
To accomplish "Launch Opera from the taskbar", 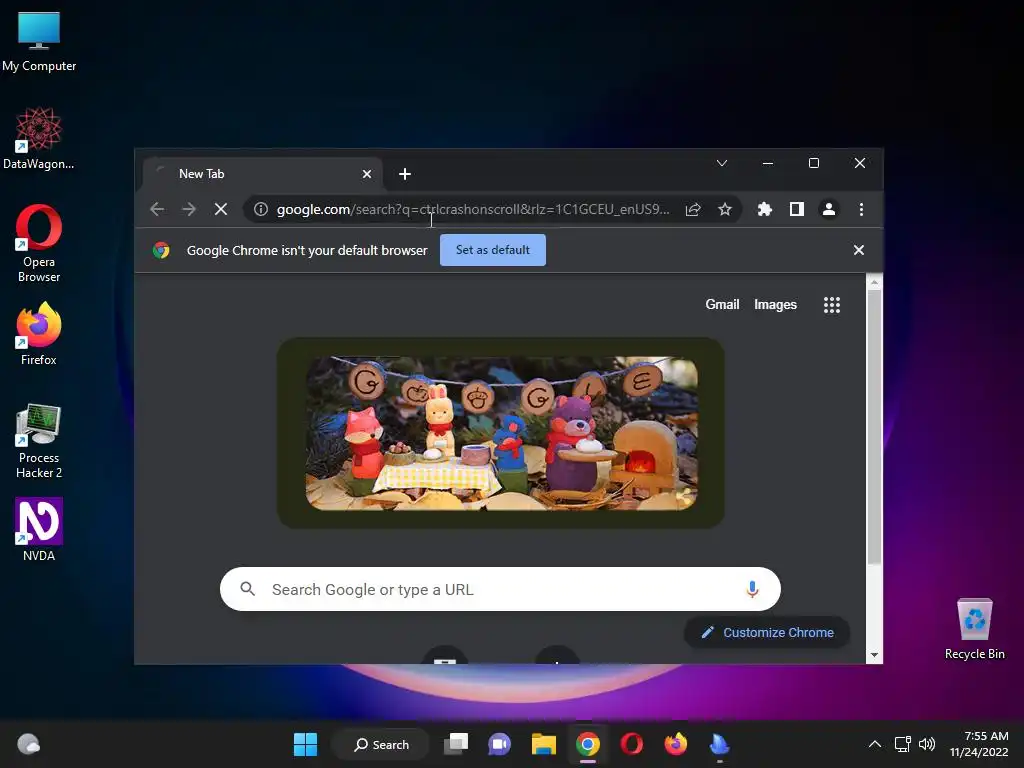I will [x=632, y=744].
